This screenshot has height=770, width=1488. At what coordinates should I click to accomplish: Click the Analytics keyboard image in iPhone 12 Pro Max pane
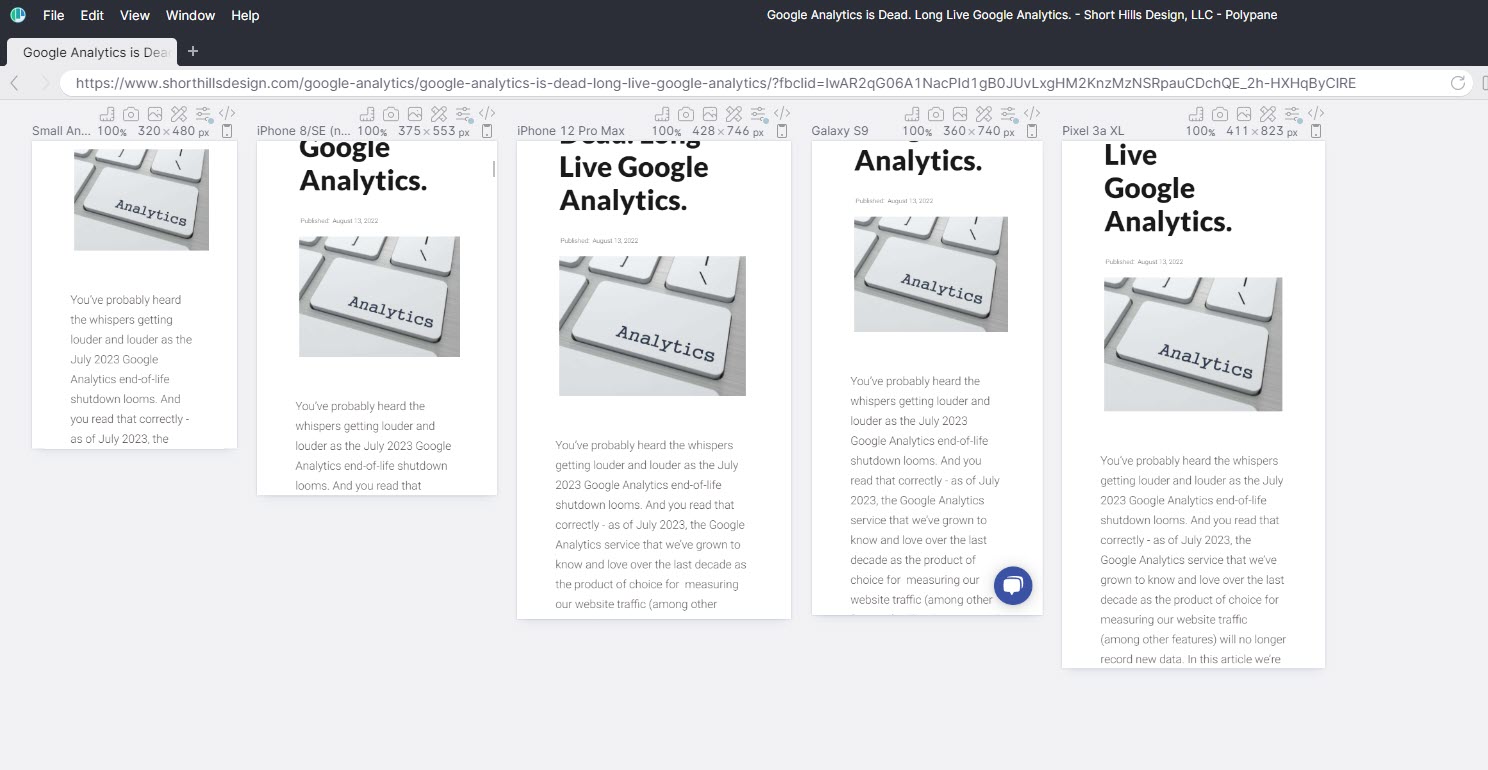[x=652, y=326]
